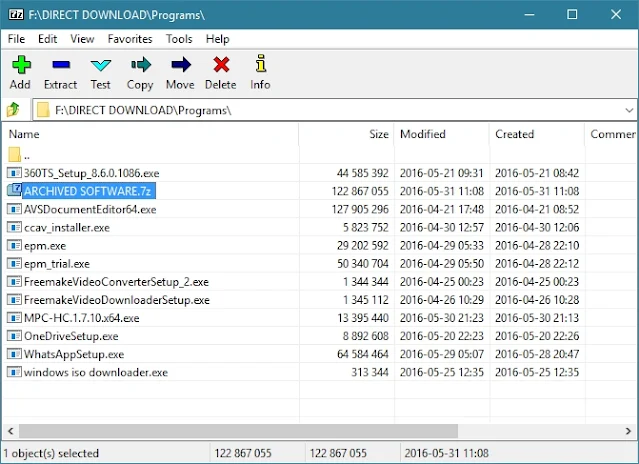
Task: Open the File menu
Action: coord(16,39)
